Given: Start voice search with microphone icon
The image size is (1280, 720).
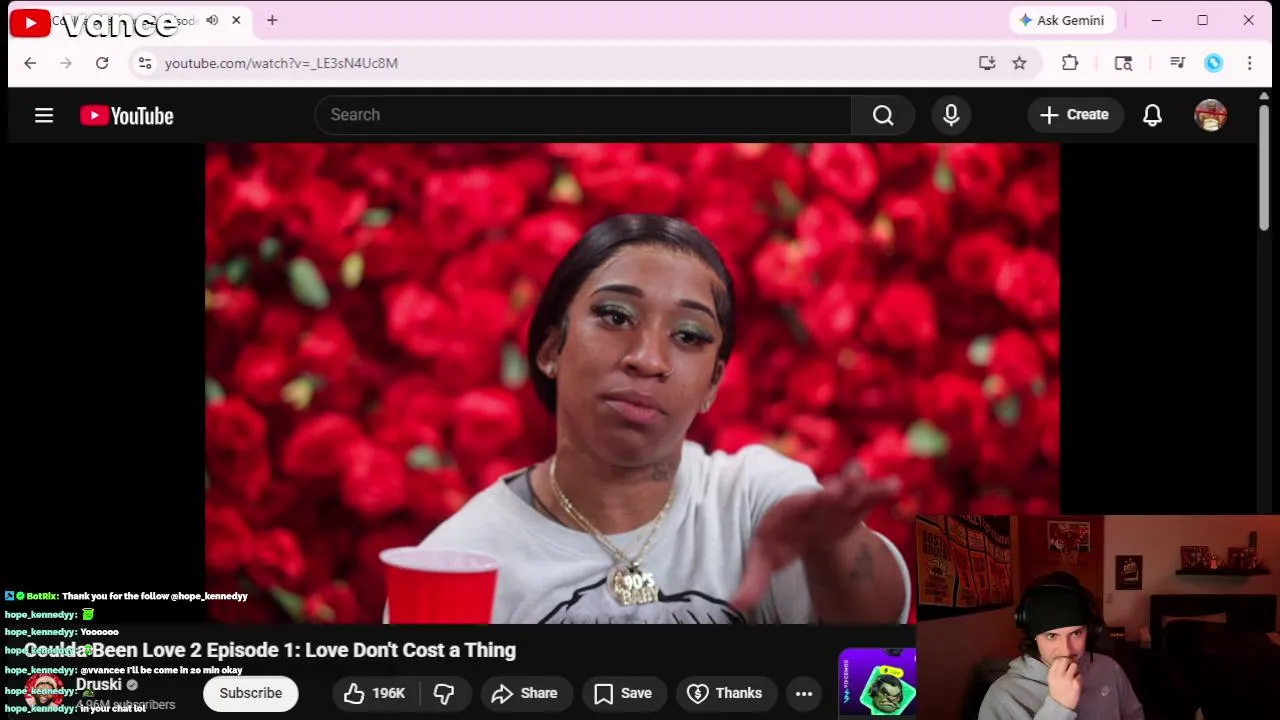Looking at the screenshot, I should click(951, 115).
